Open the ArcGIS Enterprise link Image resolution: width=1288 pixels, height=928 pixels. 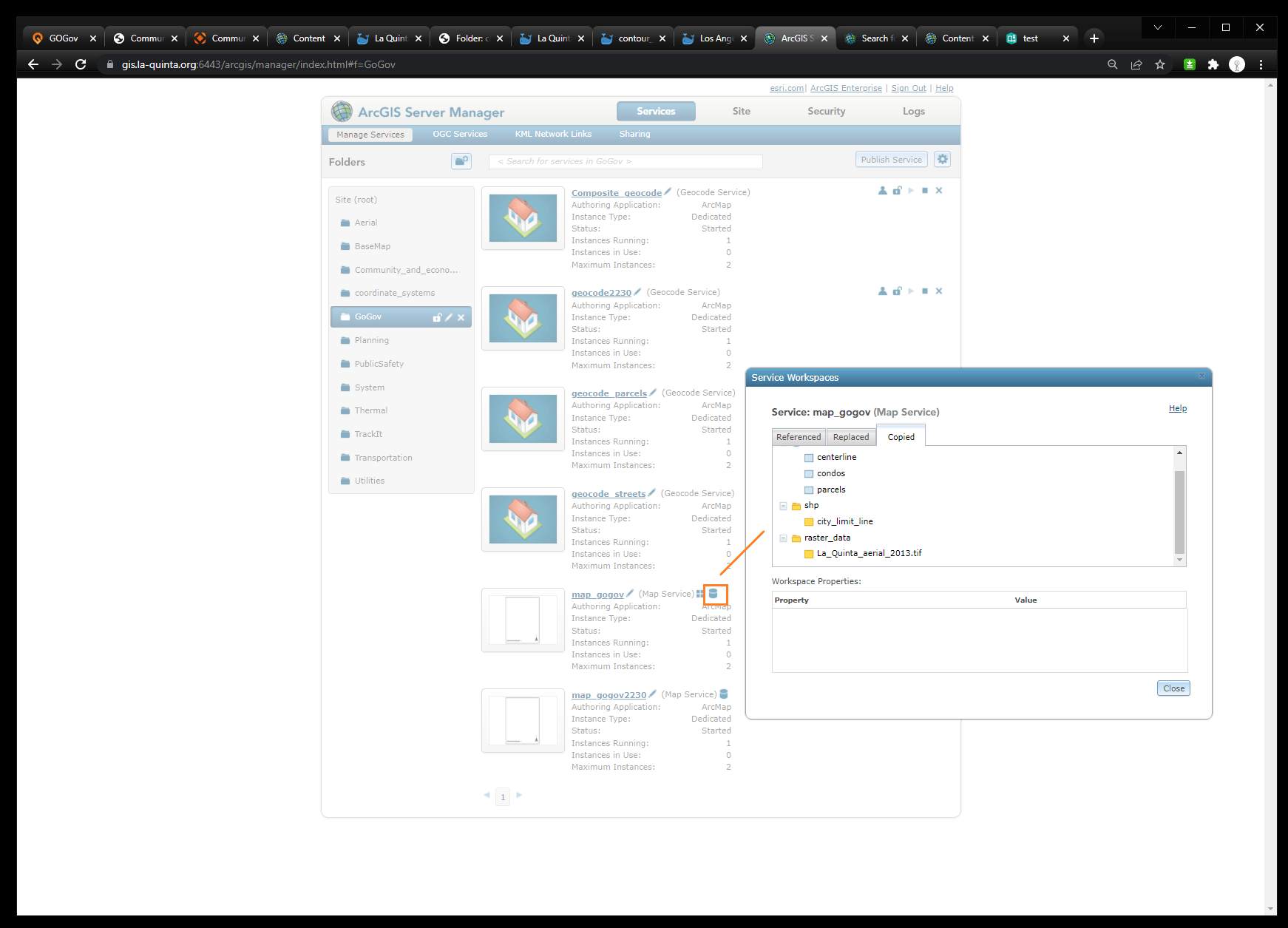[x=846, y=88]
